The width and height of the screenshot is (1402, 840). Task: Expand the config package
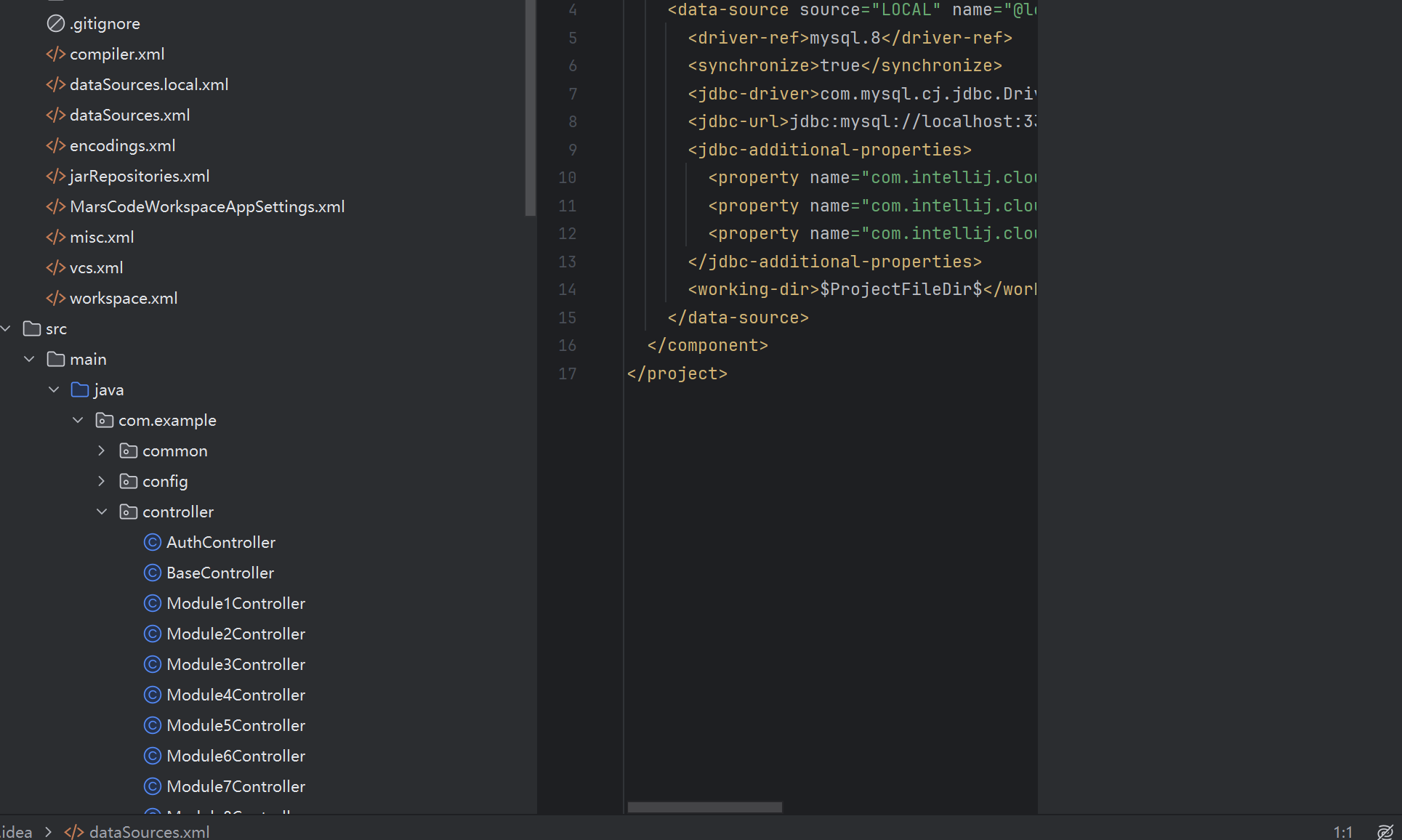click(102, 482)
